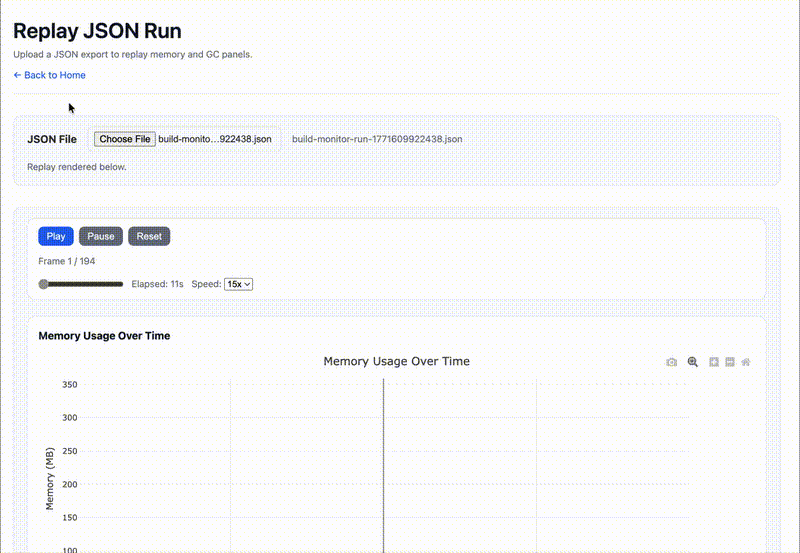800x553 pixels.
Task: Click the Frame 1 / 194 counter text
Action: click(x=67, y=261)
